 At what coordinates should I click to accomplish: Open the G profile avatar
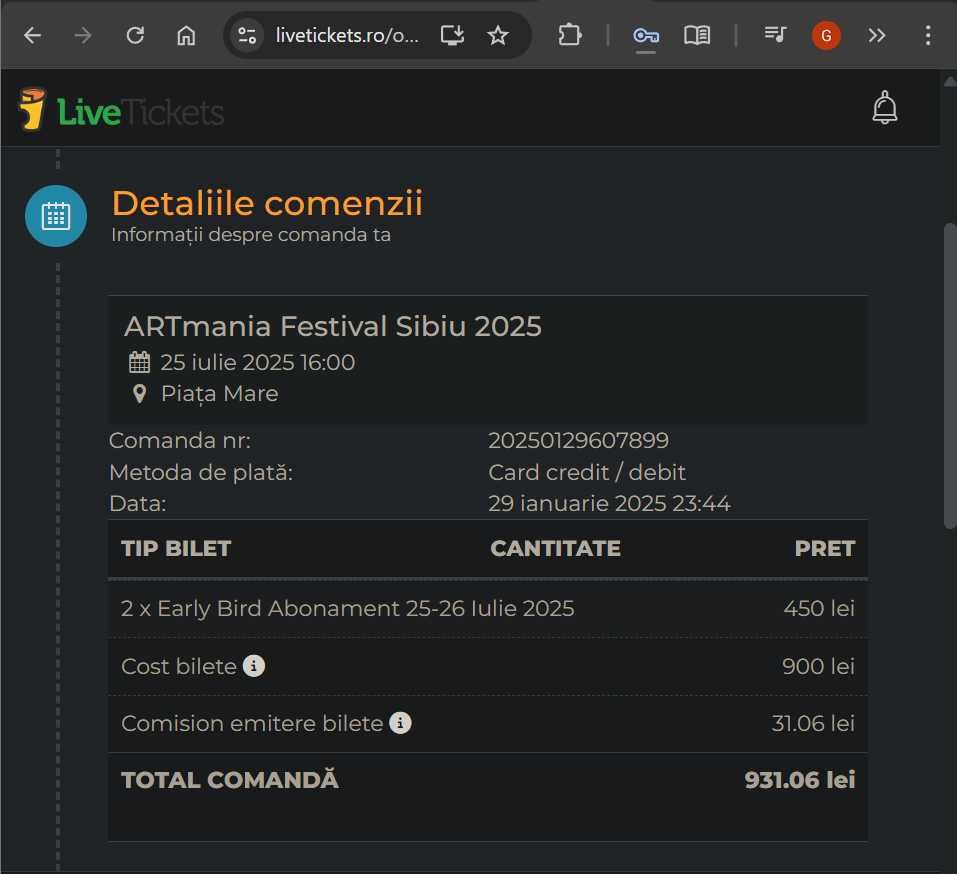(x=826, y=35)
